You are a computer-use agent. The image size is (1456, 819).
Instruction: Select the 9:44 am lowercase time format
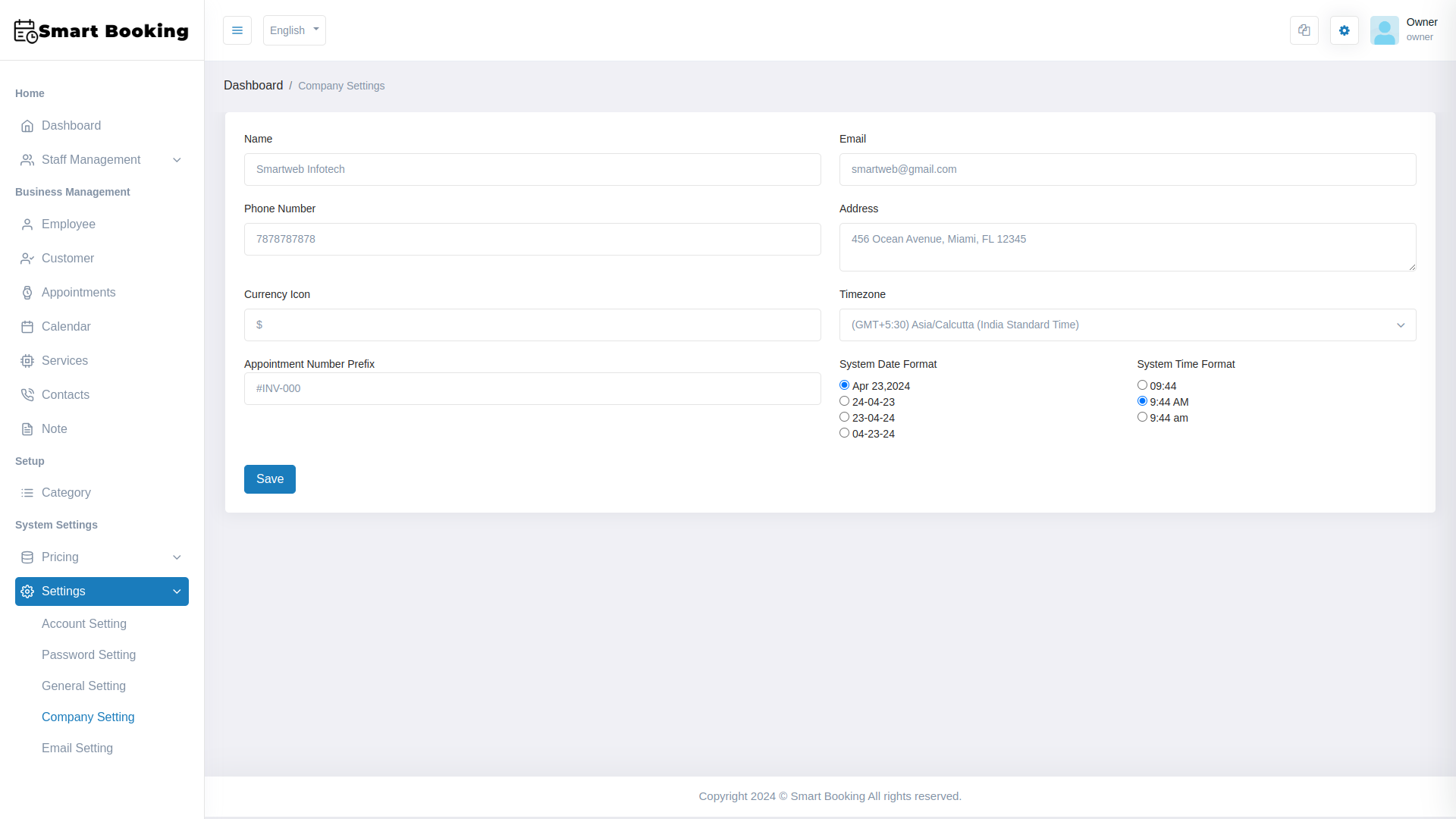(1142, 416)
